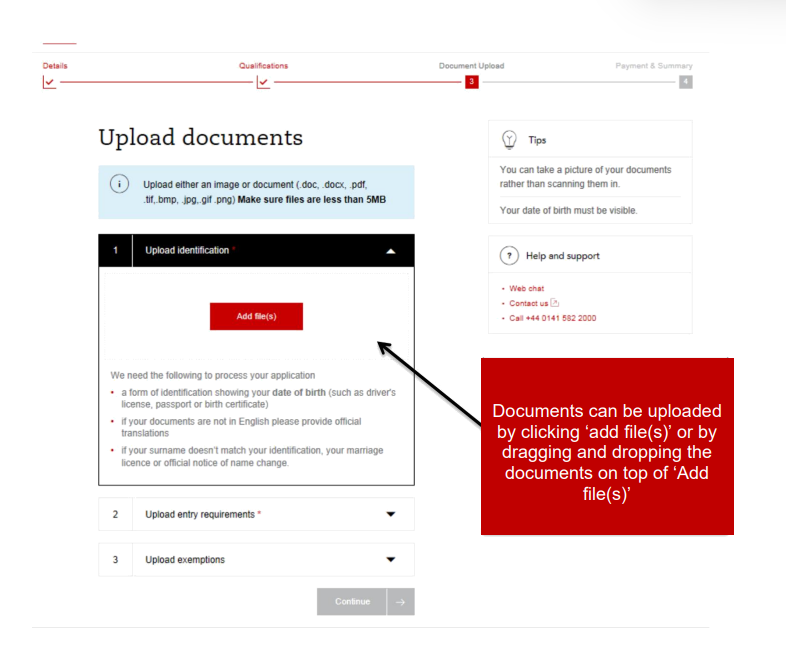Click the Help and support question icon

[x=508, y=256]
